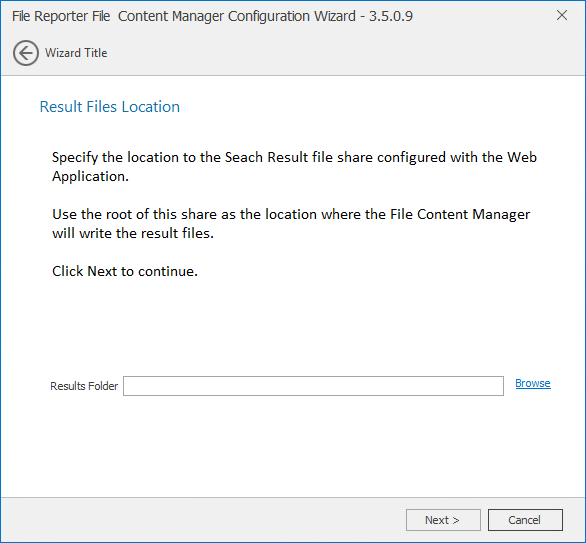586x543 pixels.
Task: Focus the Results Folder input field
Action: tap(313, 386)
